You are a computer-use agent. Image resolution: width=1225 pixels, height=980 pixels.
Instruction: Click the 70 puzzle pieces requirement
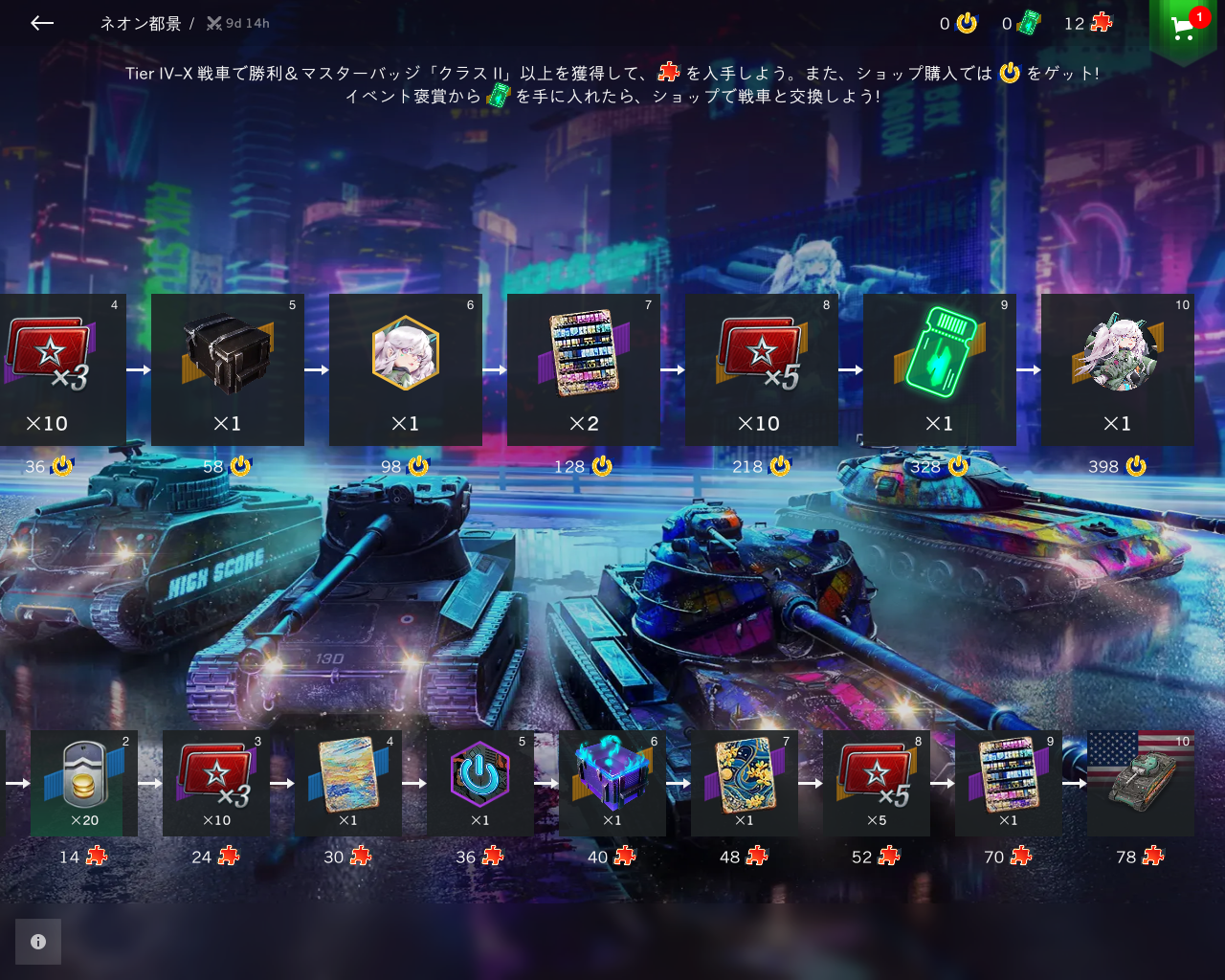click(1008, 857)
